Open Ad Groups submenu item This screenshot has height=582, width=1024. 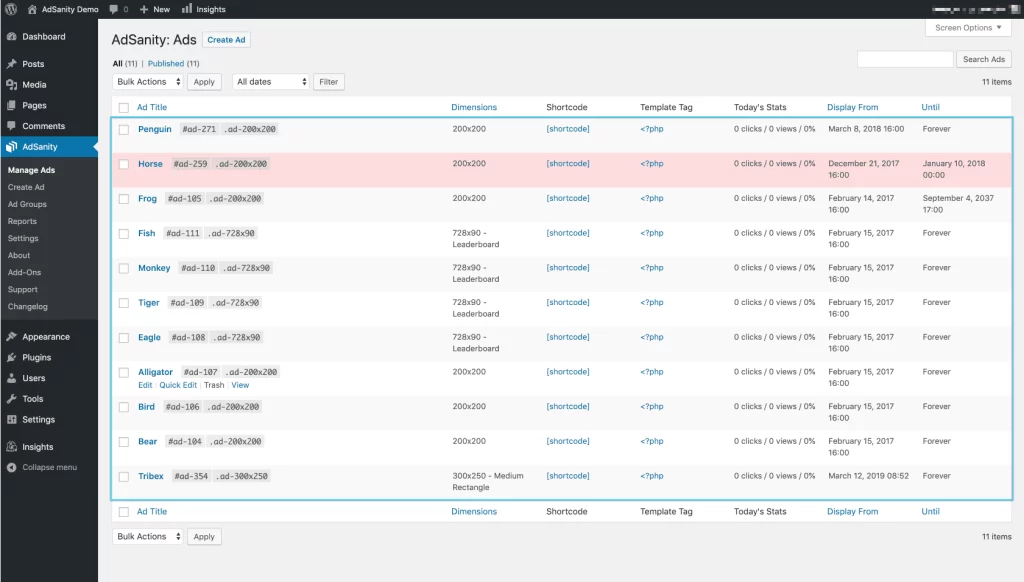click(x=27, y=204)
